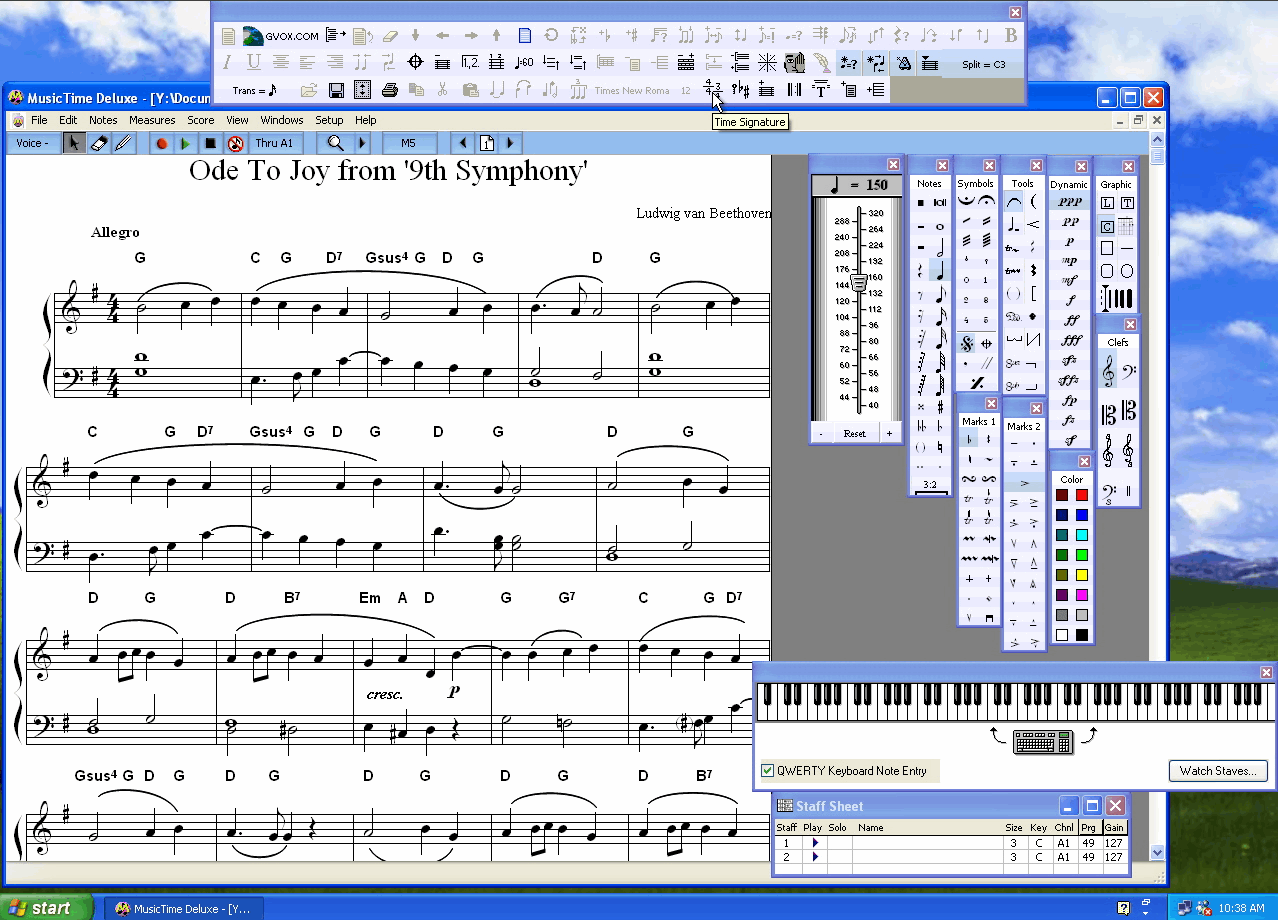1278x920 pixels.
Task: Pick the circle shape in Graphic palette
Action: pyautogui.click(x=1127, y=271)
